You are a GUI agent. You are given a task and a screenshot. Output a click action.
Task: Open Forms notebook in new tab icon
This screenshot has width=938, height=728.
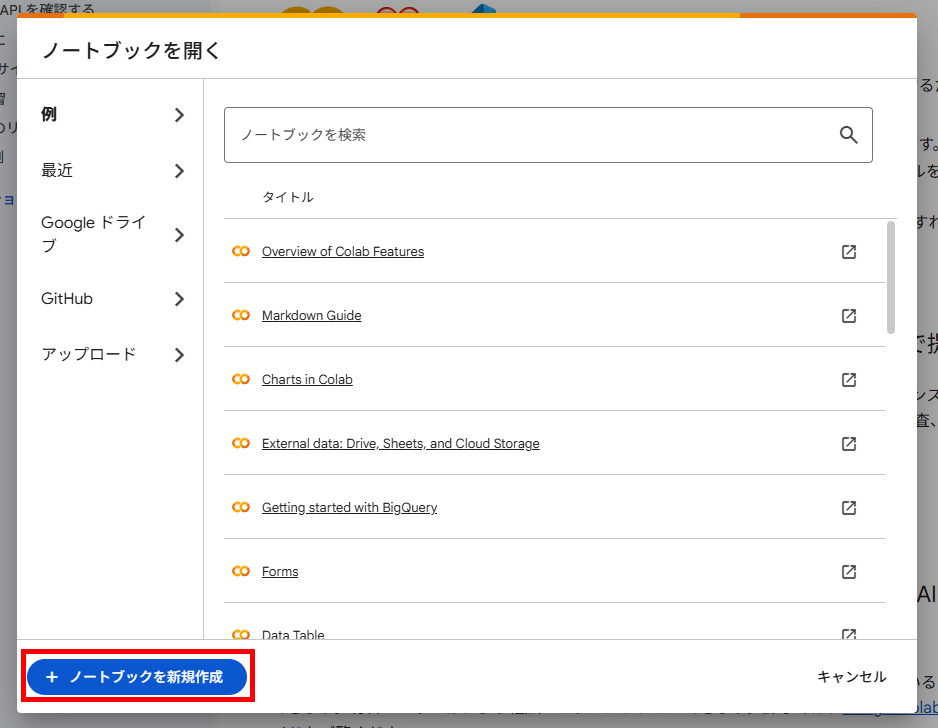[x=849, y=572]
